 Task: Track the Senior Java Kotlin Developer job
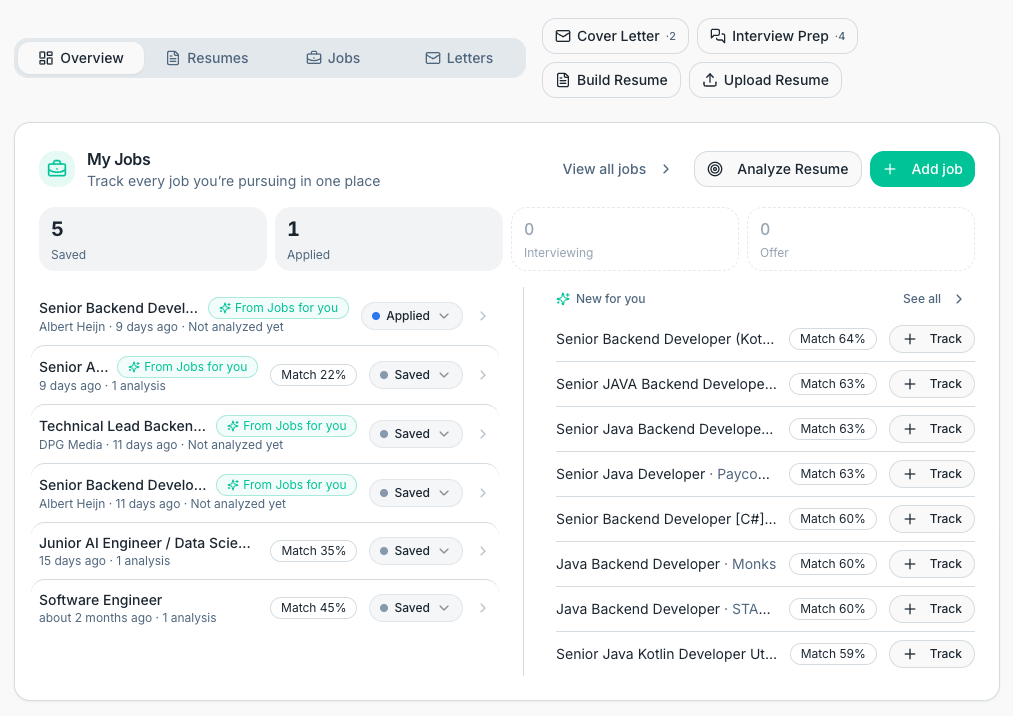pyautogui.click(x=932, y=654)
